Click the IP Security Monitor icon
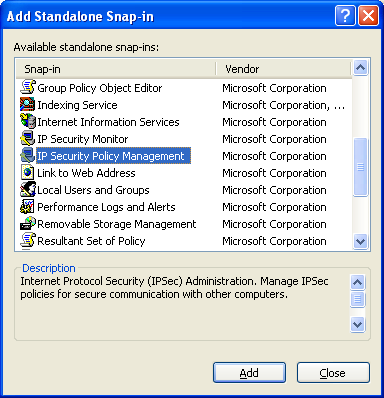Viewport: 384px width, 398px height. click(x=27, y=139)
